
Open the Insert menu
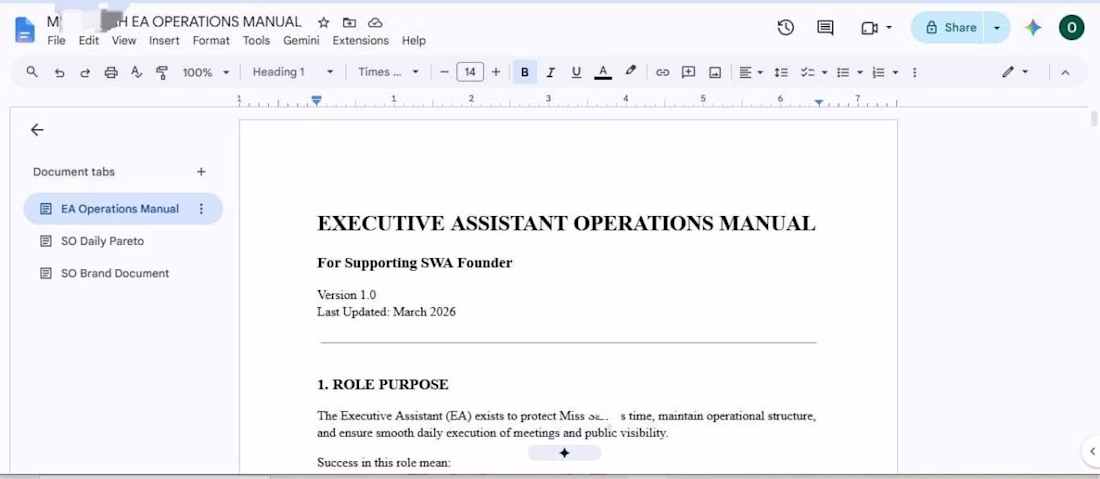coord(164,41)
